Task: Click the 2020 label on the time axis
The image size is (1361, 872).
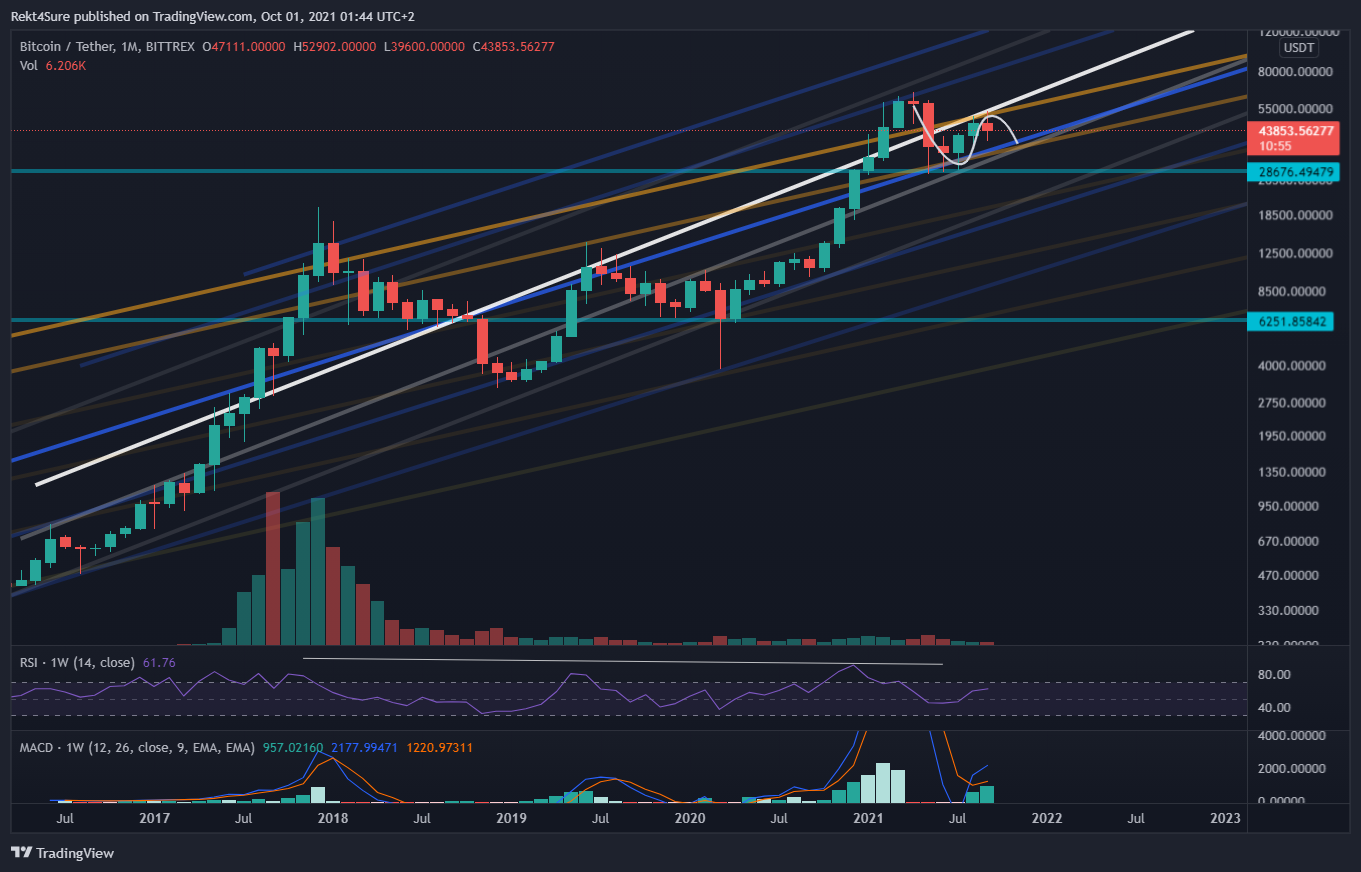Action: (690, 818)
